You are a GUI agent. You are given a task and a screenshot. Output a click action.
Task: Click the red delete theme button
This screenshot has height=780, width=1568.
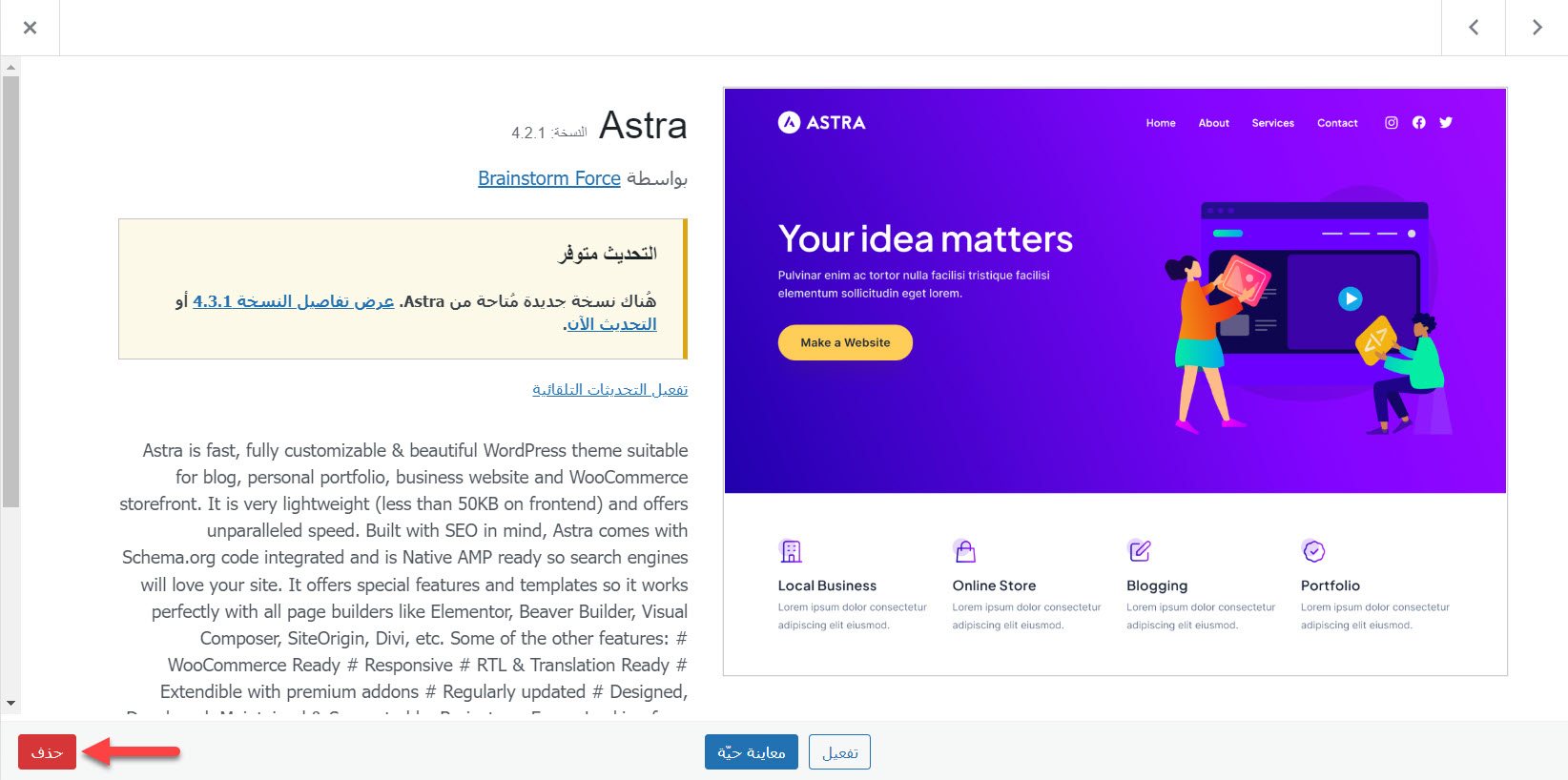[x=47, y=752]
